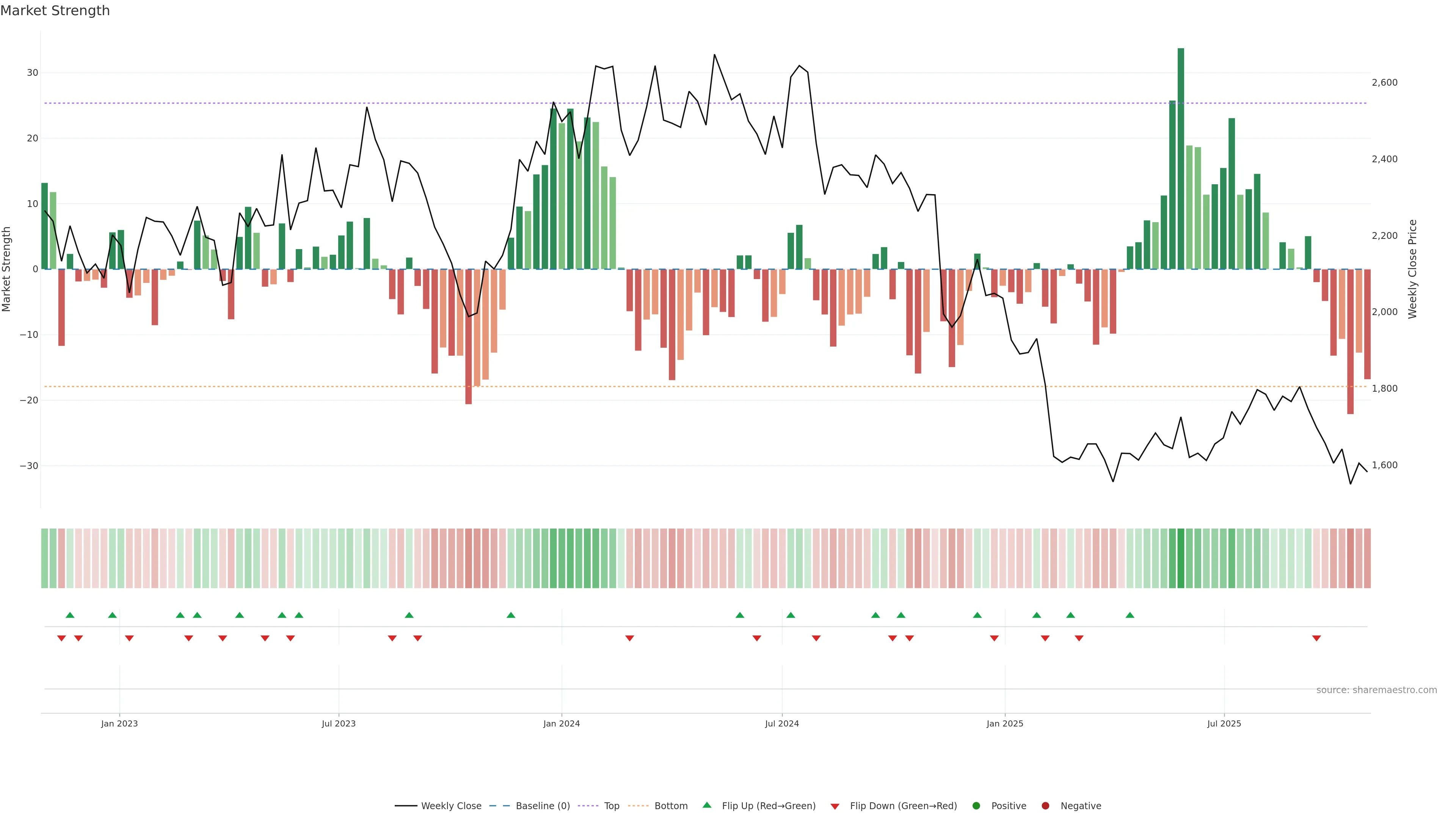This screenshot has height=819, width=1456.
Task: Click the blue dashed Baseline legend symbol
Action: click(499, 805)
